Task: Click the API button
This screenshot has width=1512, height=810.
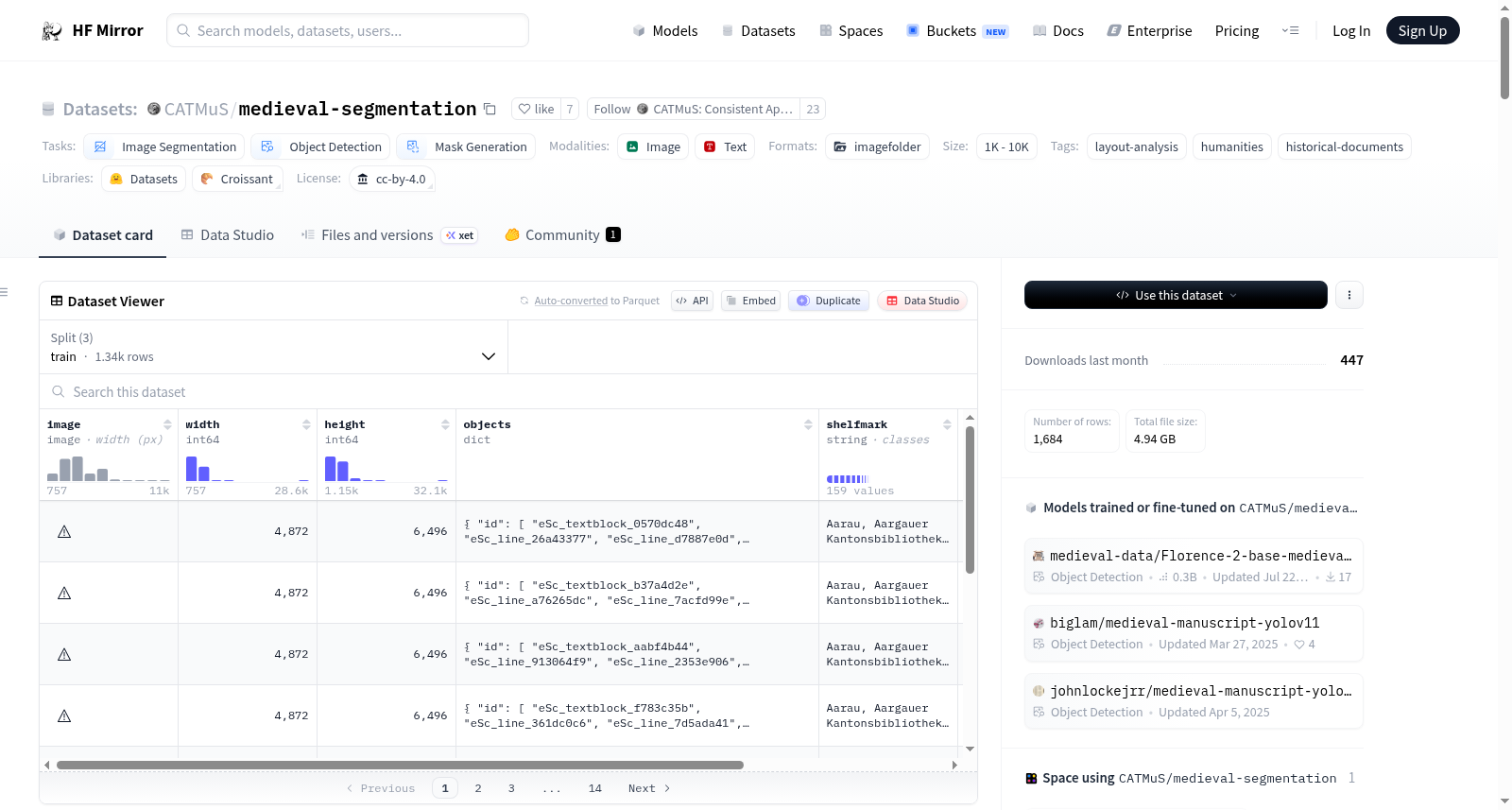Action: pyautogui.click(x=692, y=301)
